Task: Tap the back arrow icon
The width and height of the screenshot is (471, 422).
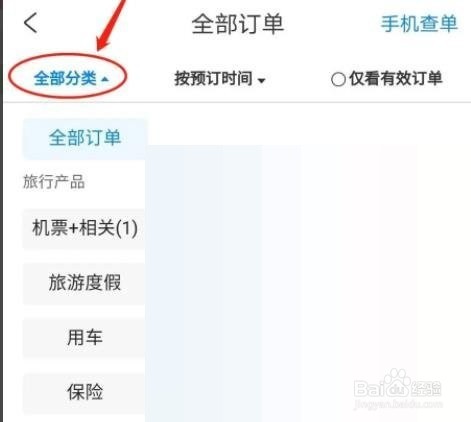Action: pyautogui.click(x=30, y=23)
